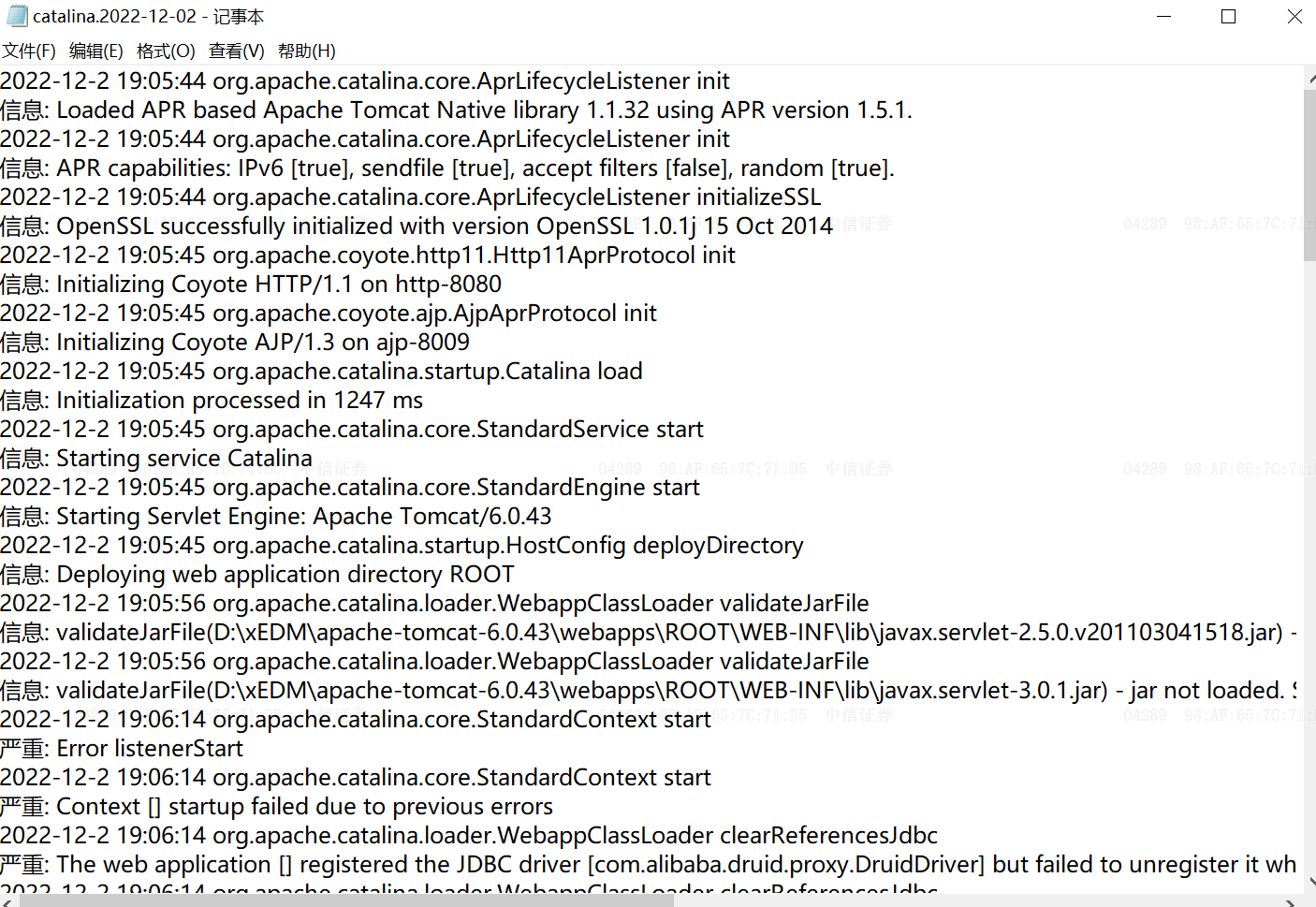Image resolution: width=1316 pixels, height=907 pixels.
Task: Close the catalina log window
Action: click(1294, 16)
